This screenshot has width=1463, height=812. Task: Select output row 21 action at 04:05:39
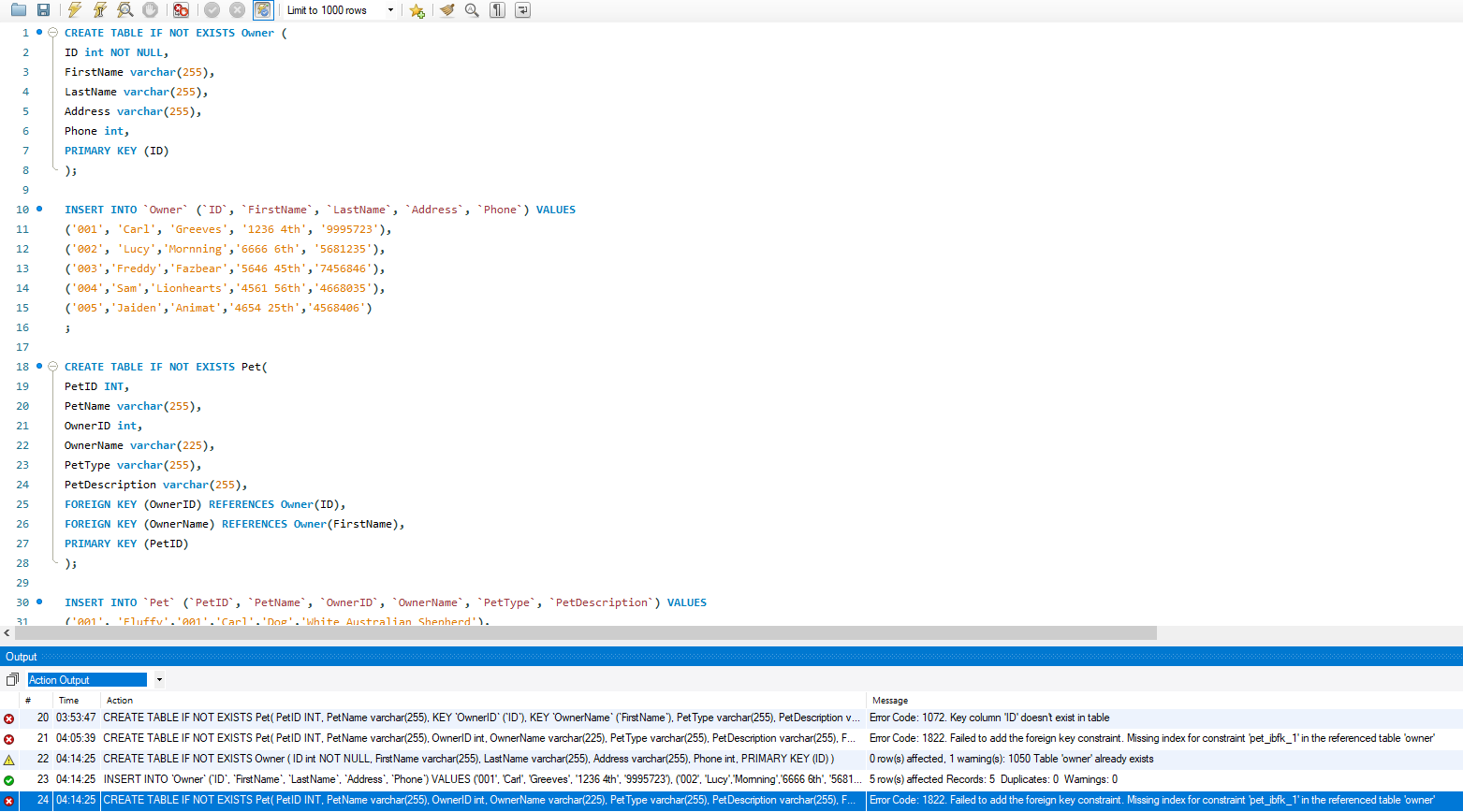[479, 738]
